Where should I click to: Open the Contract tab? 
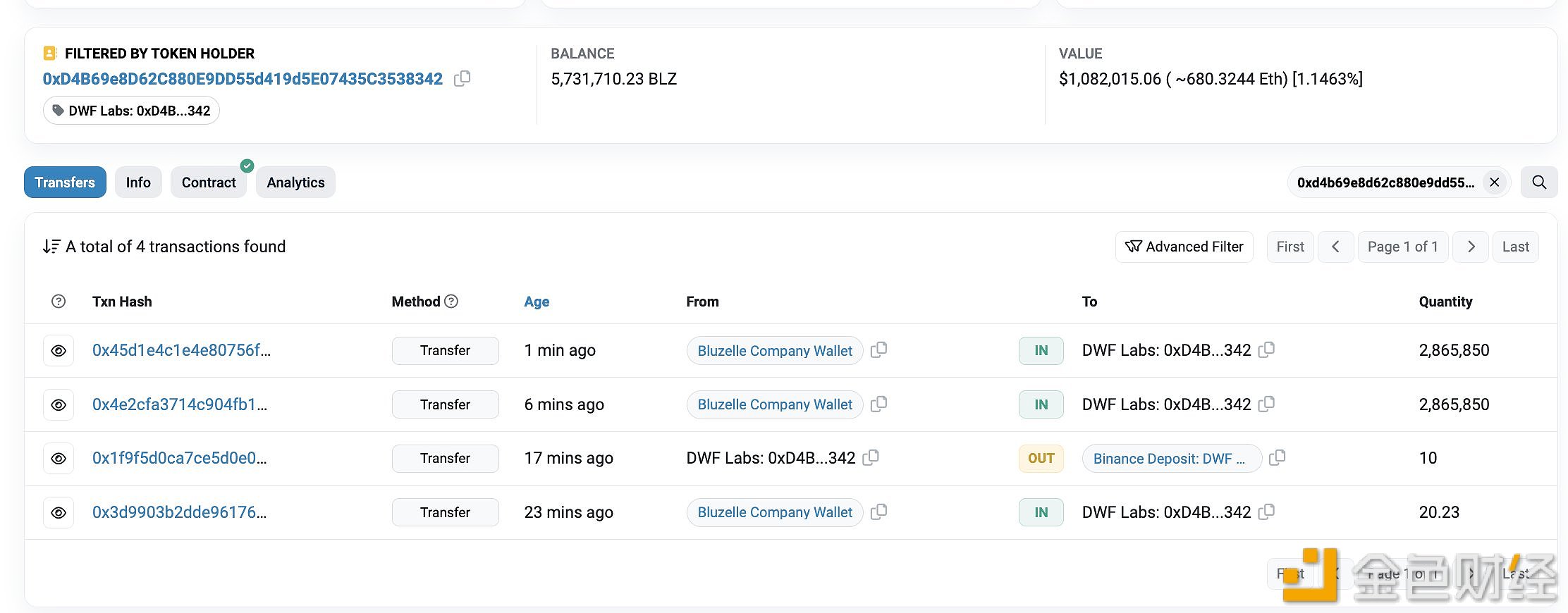pos(209,182)
